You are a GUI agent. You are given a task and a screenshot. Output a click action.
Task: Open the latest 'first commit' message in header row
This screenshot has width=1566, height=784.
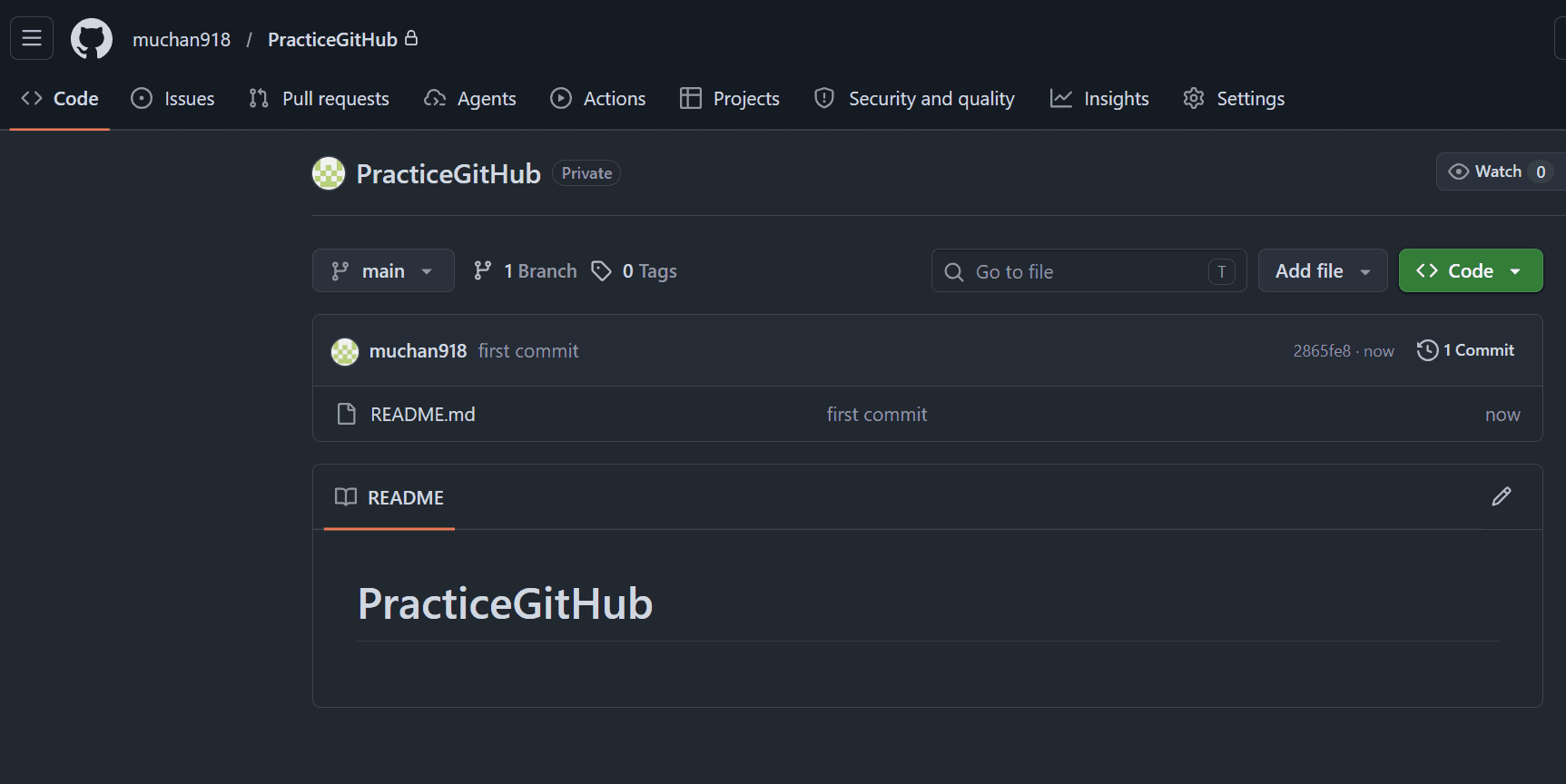[x=528, y=351]
